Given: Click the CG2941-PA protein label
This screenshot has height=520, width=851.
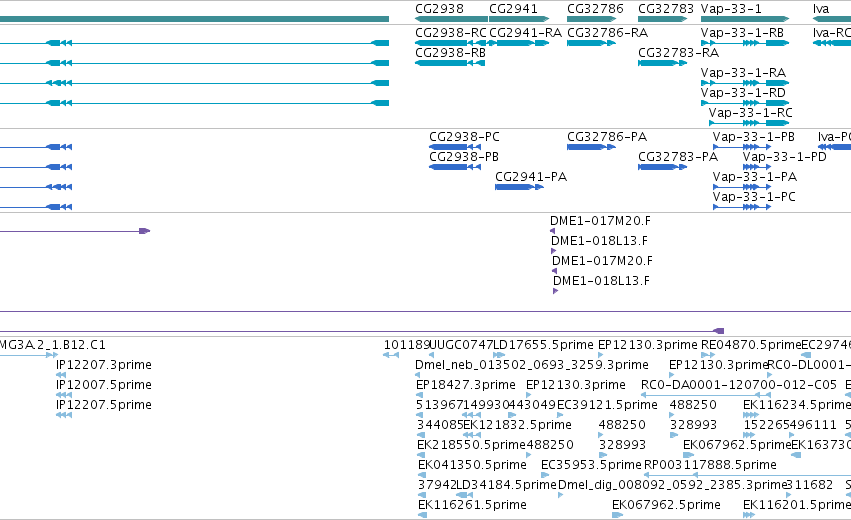Looking at the screenshot, I should click(531, 177).
